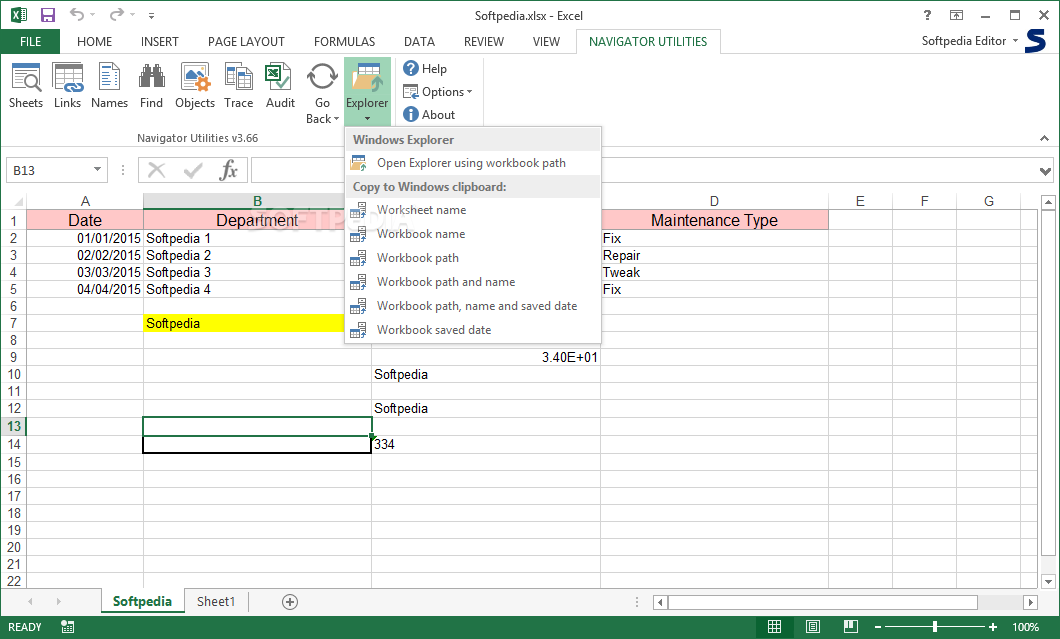Click the Go Back button
Screen dimensions: 1060x639
(x=322, y=93)
